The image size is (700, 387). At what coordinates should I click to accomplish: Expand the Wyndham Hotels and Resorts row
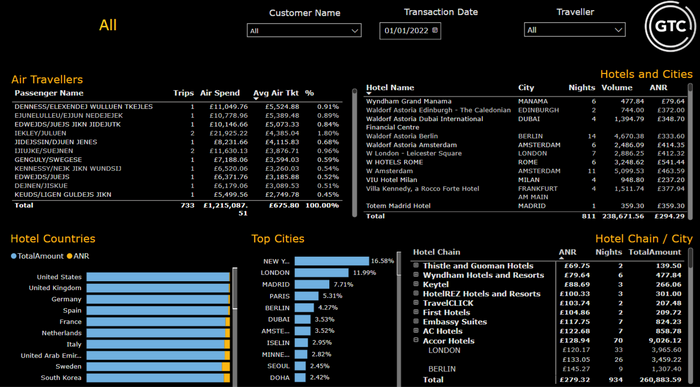point(416,275)
